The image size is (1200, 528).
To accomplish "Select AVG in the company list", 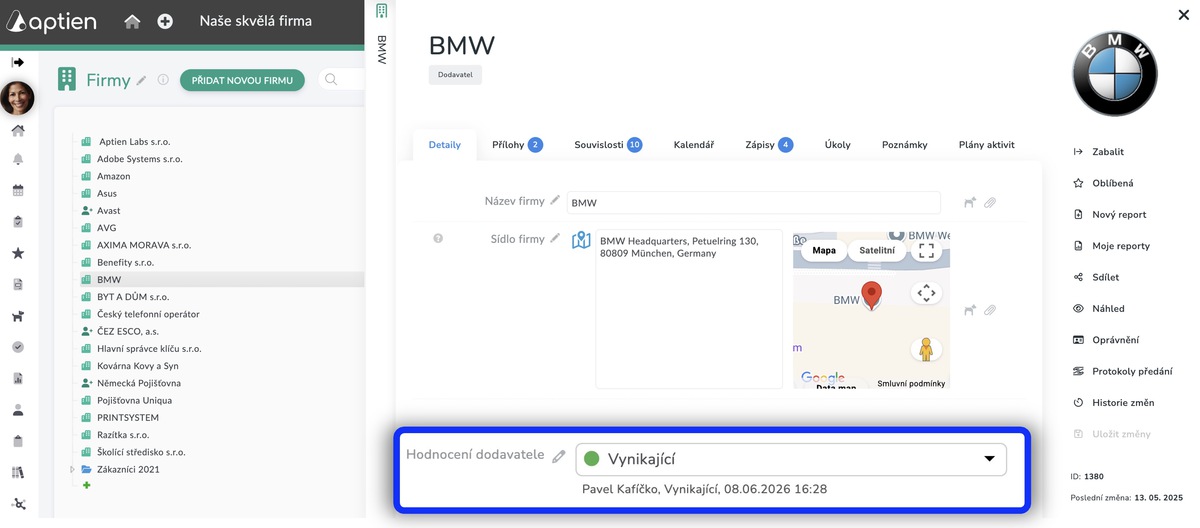I will [x=106, y=228].
